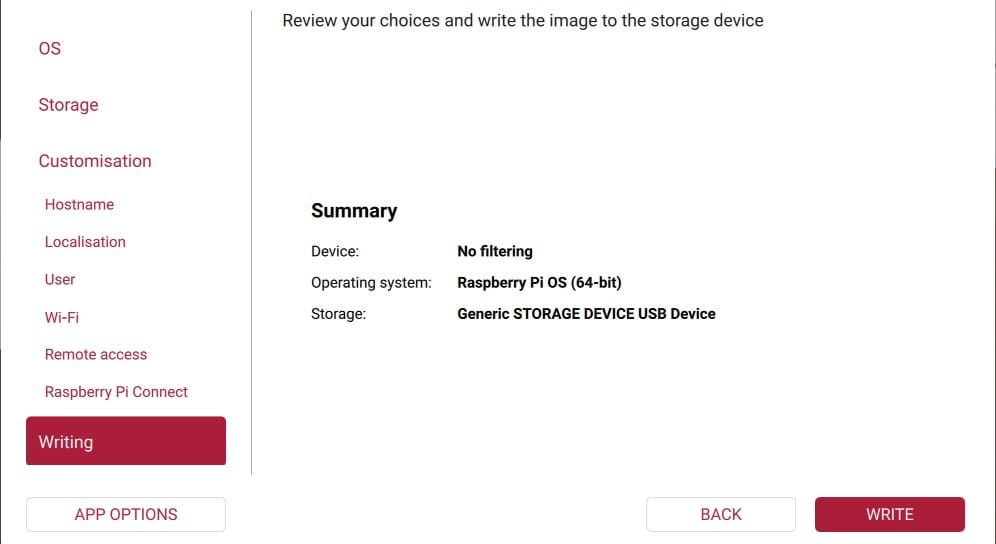Open the OS step in sidebar
This screenshot has height=544, width=996.
50,49
